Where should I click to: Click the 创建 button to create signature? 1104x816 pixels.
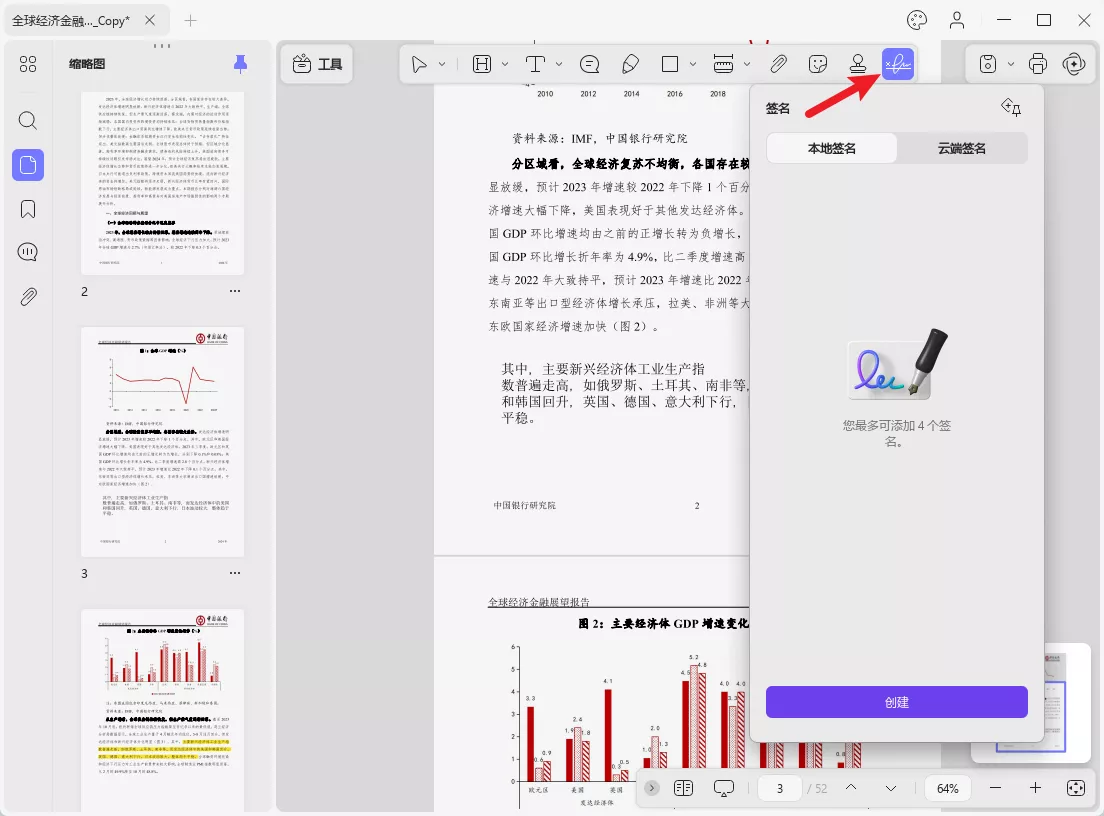[896, 702]
